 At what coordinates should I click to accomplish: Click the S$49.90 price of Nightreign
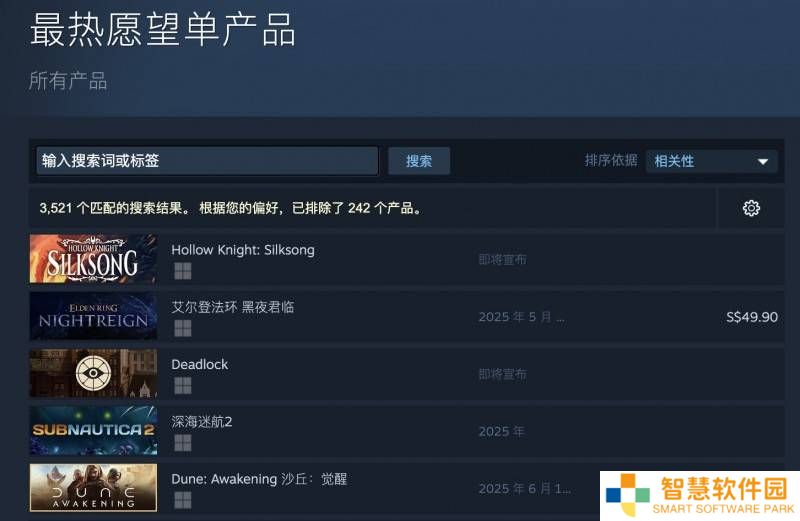pyautogui.click(x=752, y=317)
